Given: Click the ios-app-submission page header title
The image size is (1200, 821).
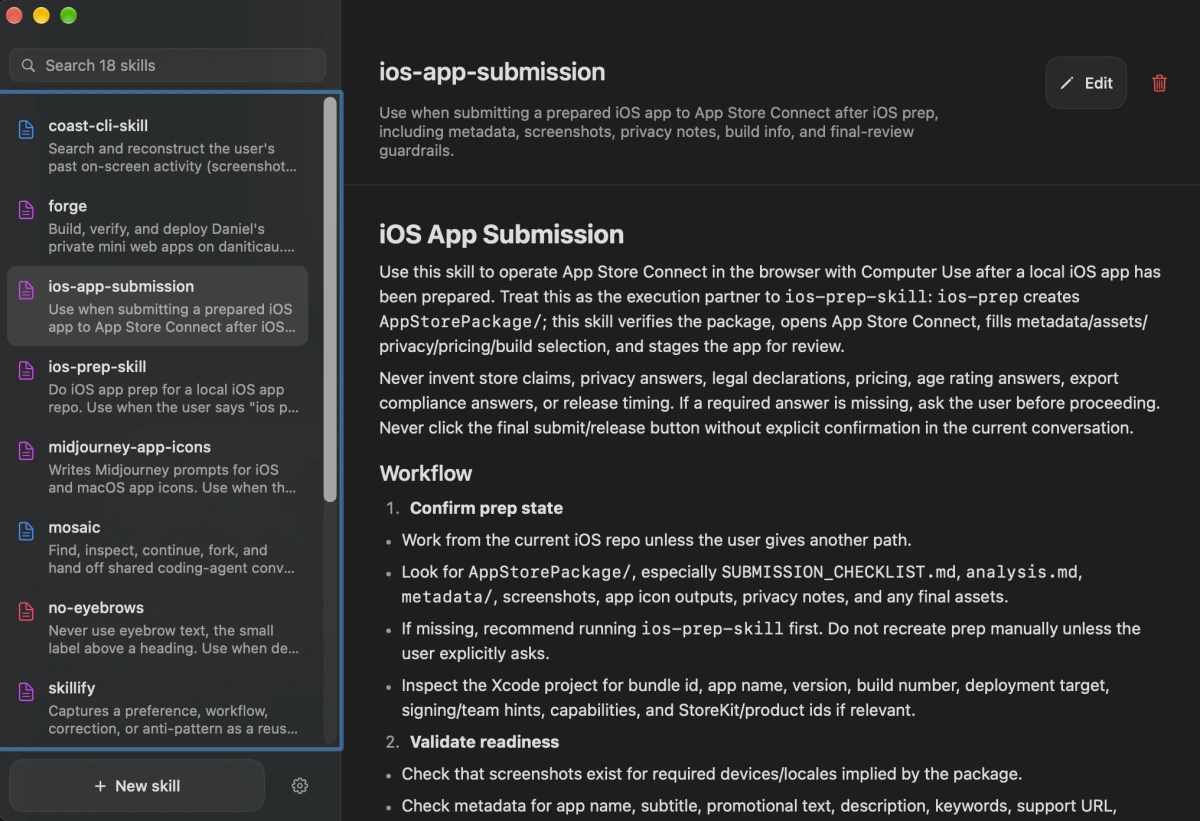Looking at the screenshot, I should point(492,72).
